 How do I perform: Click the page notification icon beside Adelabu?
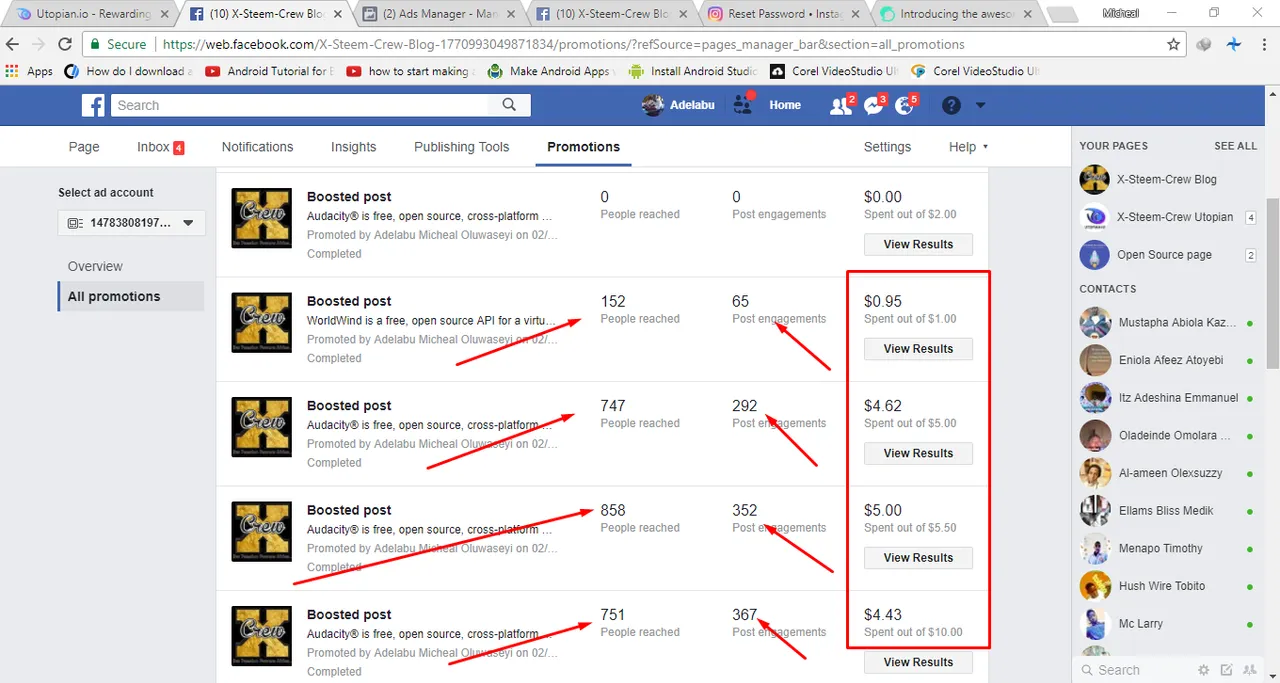point(742,105)
